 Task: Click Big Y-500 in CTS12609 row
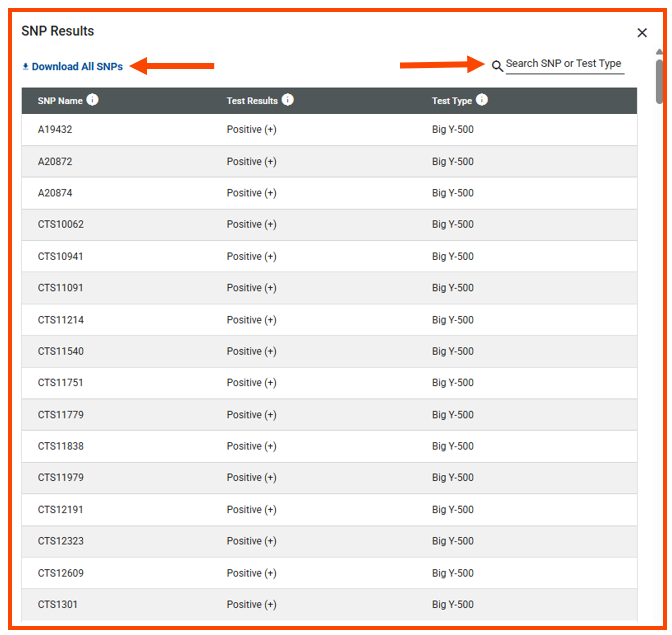(453, 573)
